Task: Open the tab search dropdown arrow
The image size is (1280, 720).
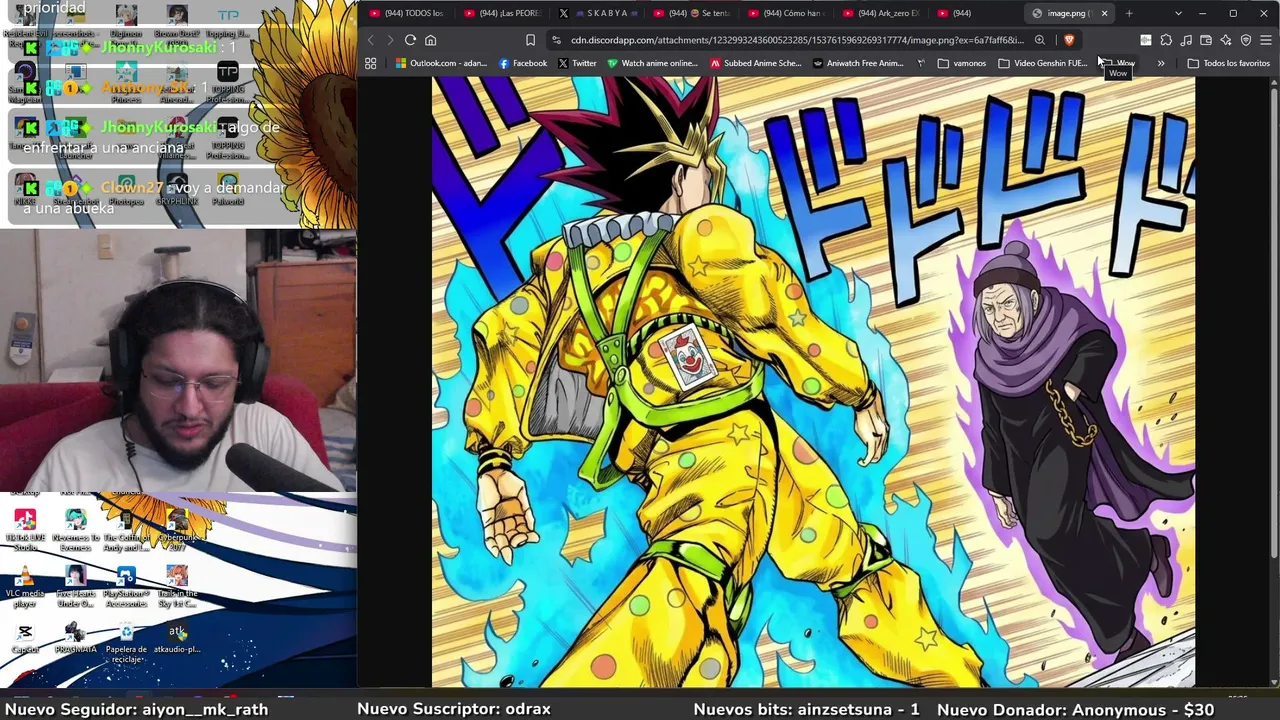Action: (1178, 13)
